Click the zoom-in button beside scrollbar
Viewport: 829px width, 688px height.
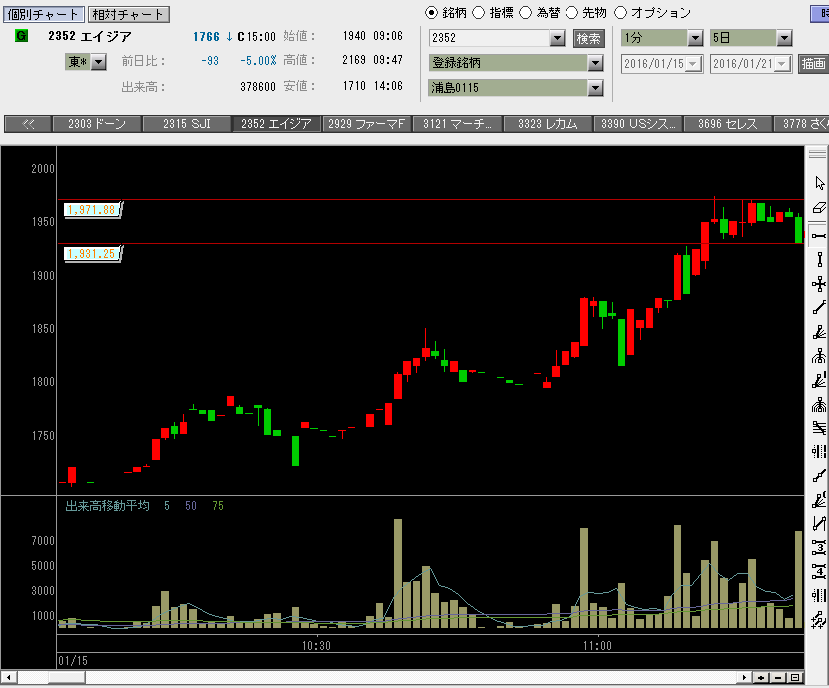(761, 677)
